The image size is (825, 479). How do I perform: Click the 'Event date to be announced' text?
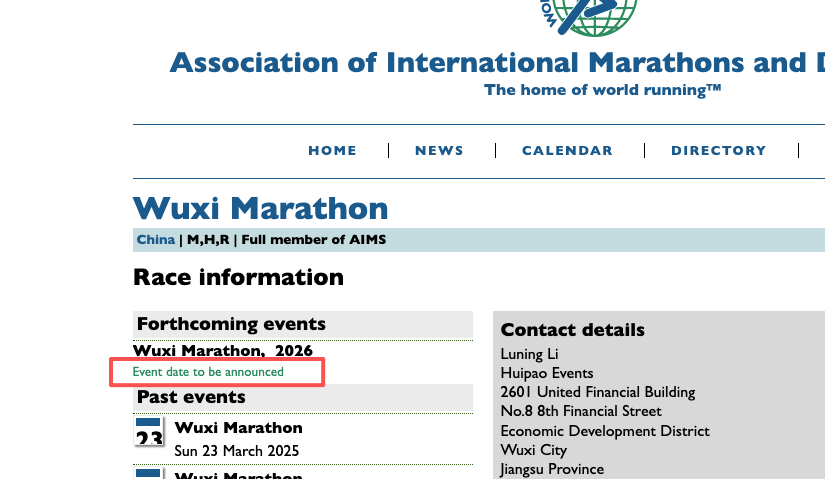[208, 372]
